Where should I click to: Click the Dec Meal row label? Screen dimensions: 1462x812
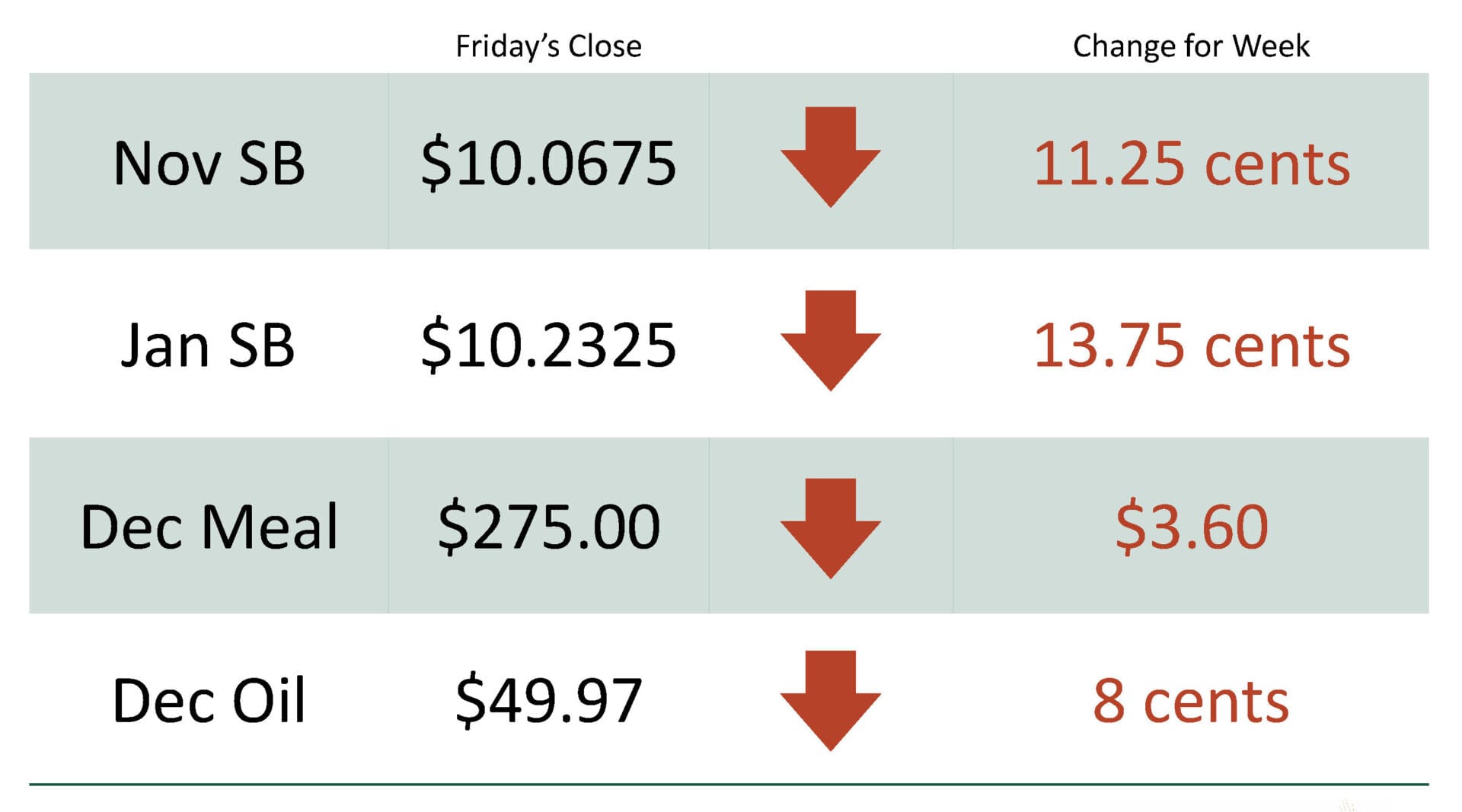point(209,527)
